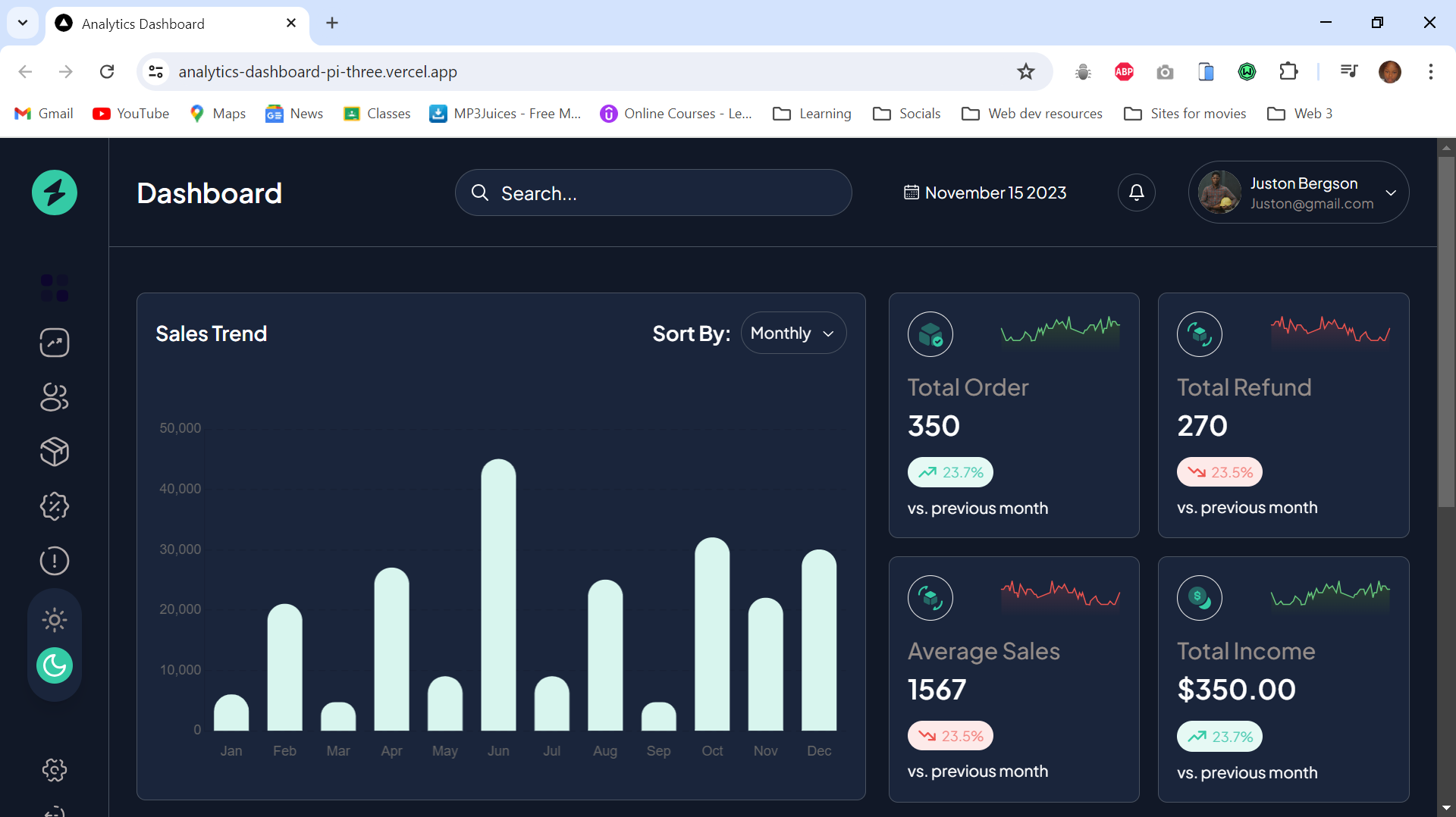Open the YouTube bookmark
The image size is (1456, 817).
click(131, 114)
